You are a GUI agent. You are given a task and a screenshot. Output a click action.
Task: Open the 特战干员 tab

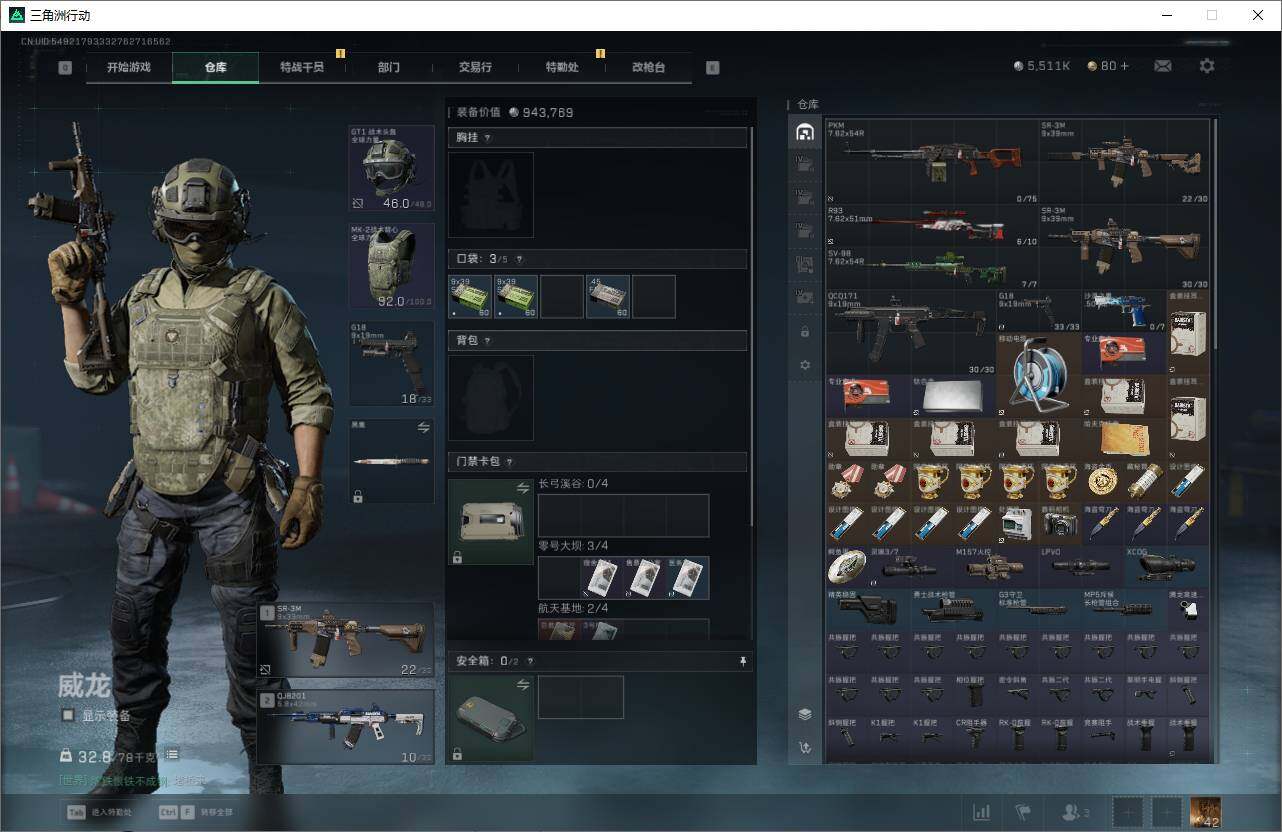302,67
